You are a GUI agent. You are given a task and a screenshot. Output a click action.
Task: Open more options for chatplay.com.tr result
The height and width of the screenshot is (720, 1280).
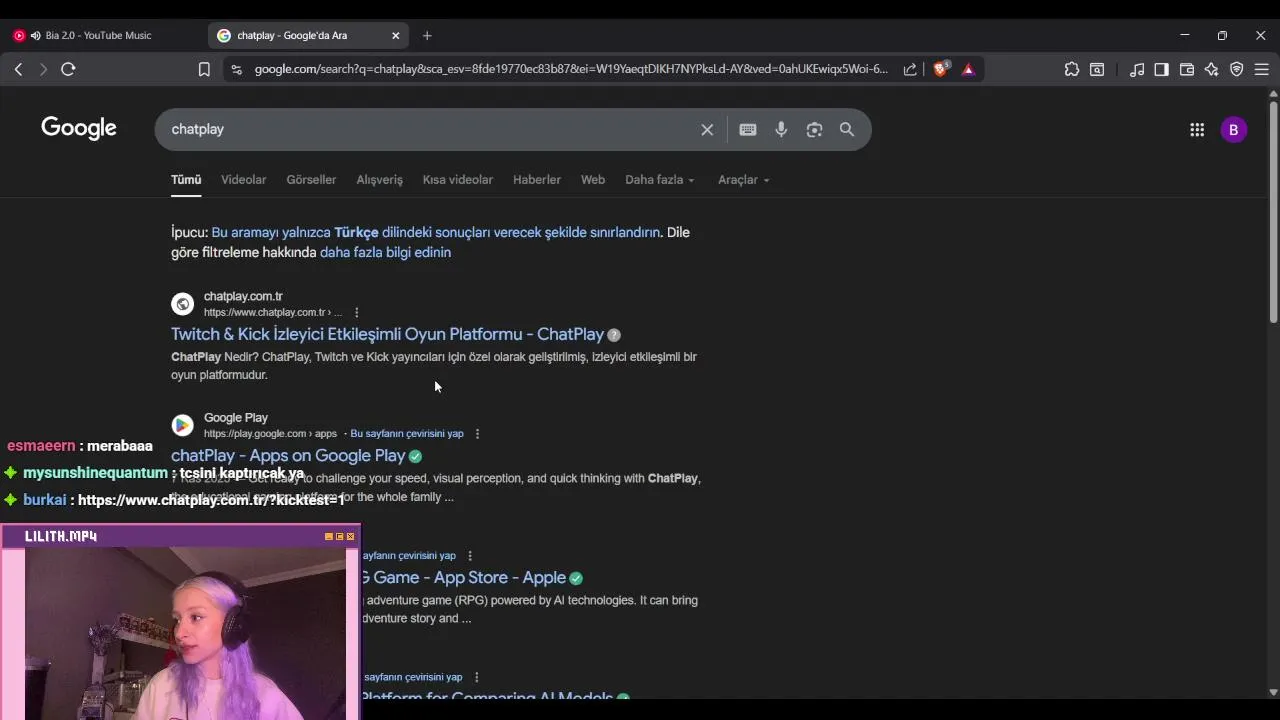click(x=356, y=312)
